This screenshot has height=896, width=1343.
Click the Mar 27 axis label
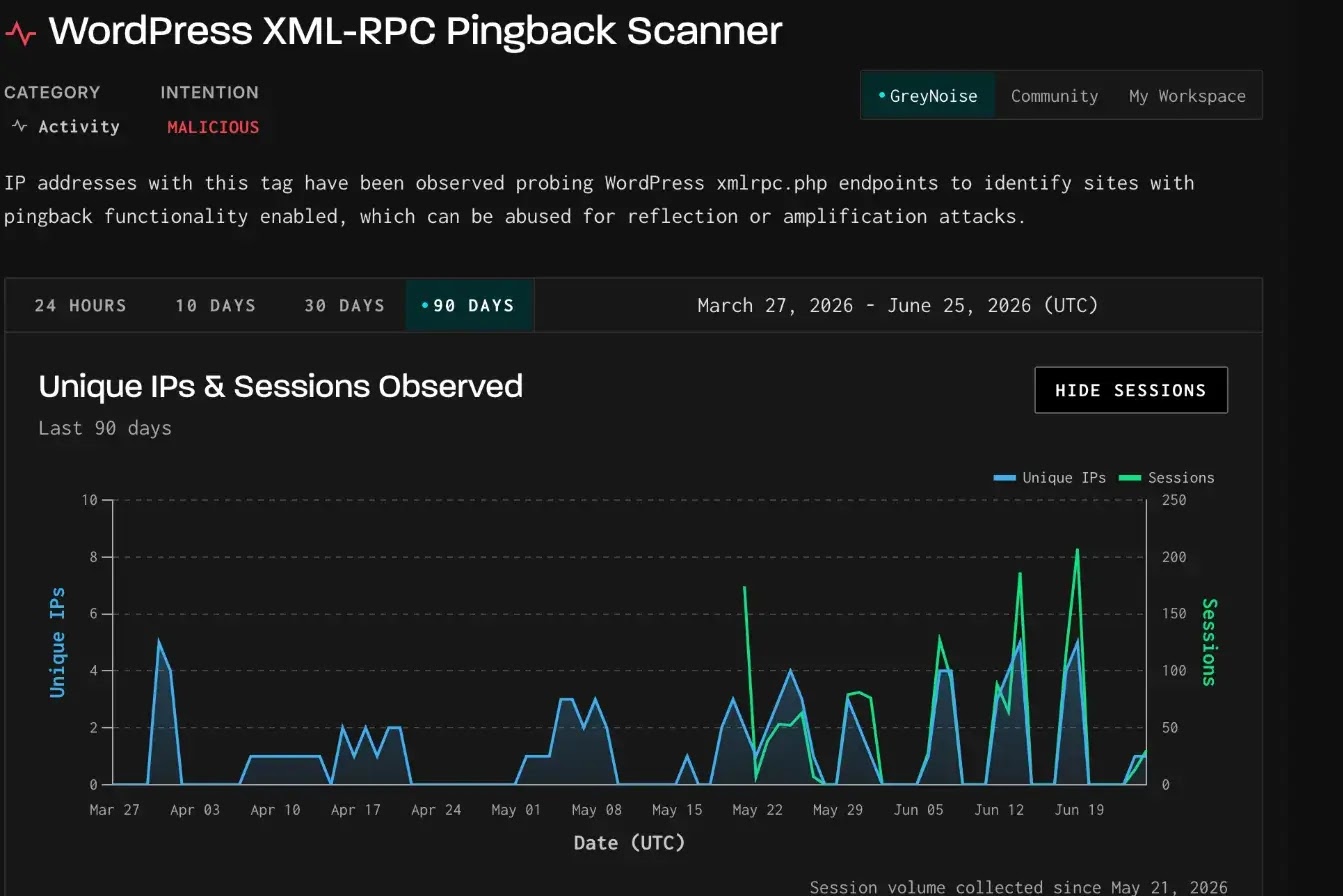tap(115, 810)
